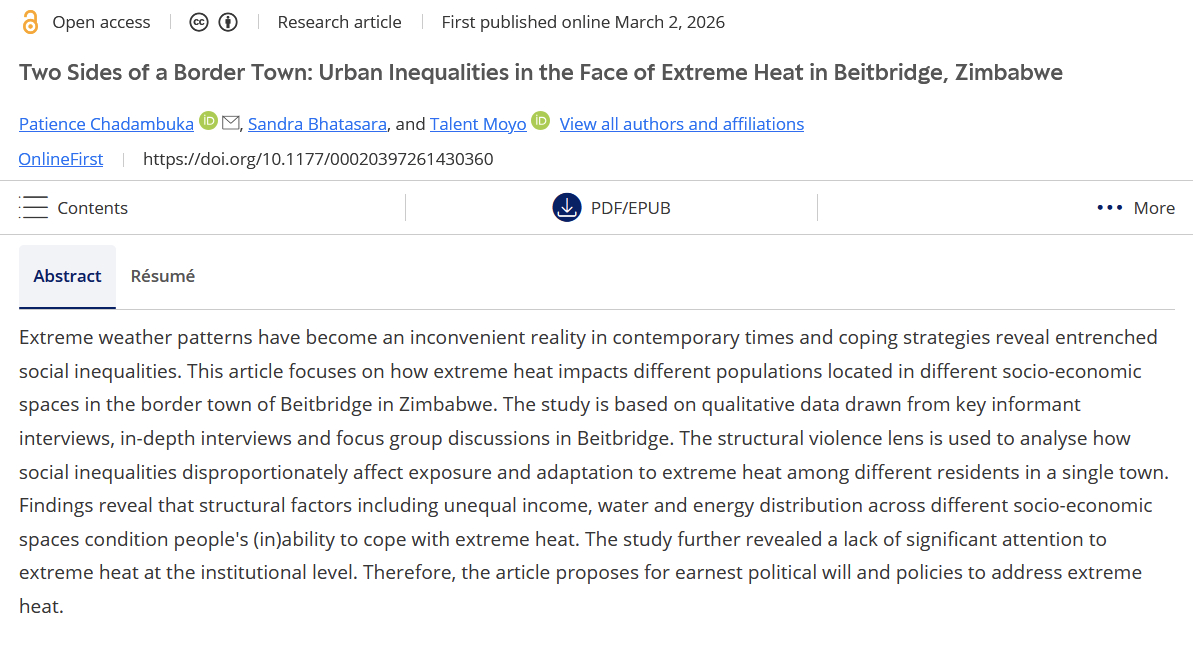Select the Abstract tab

coord(67,276)
